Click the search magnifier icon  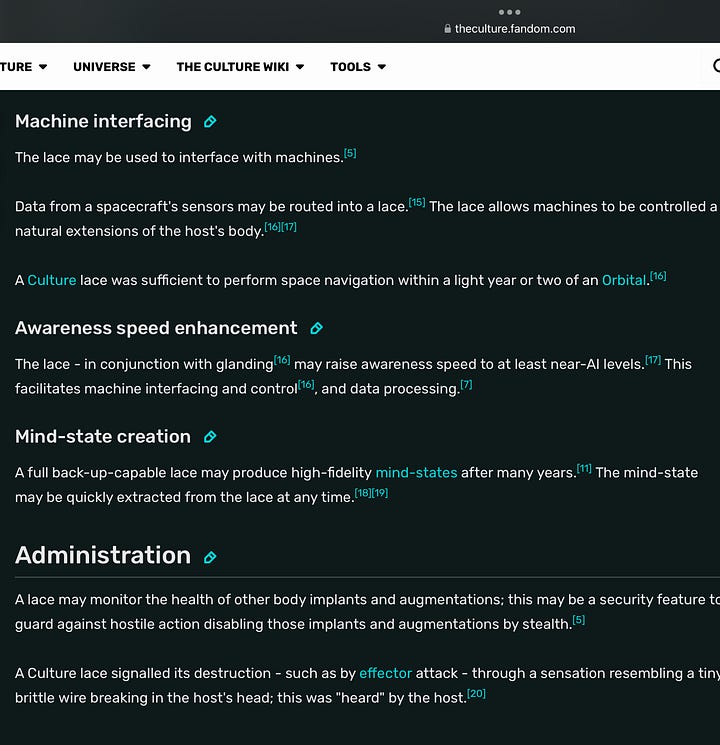pyautogui.click(x=716, y=66)
